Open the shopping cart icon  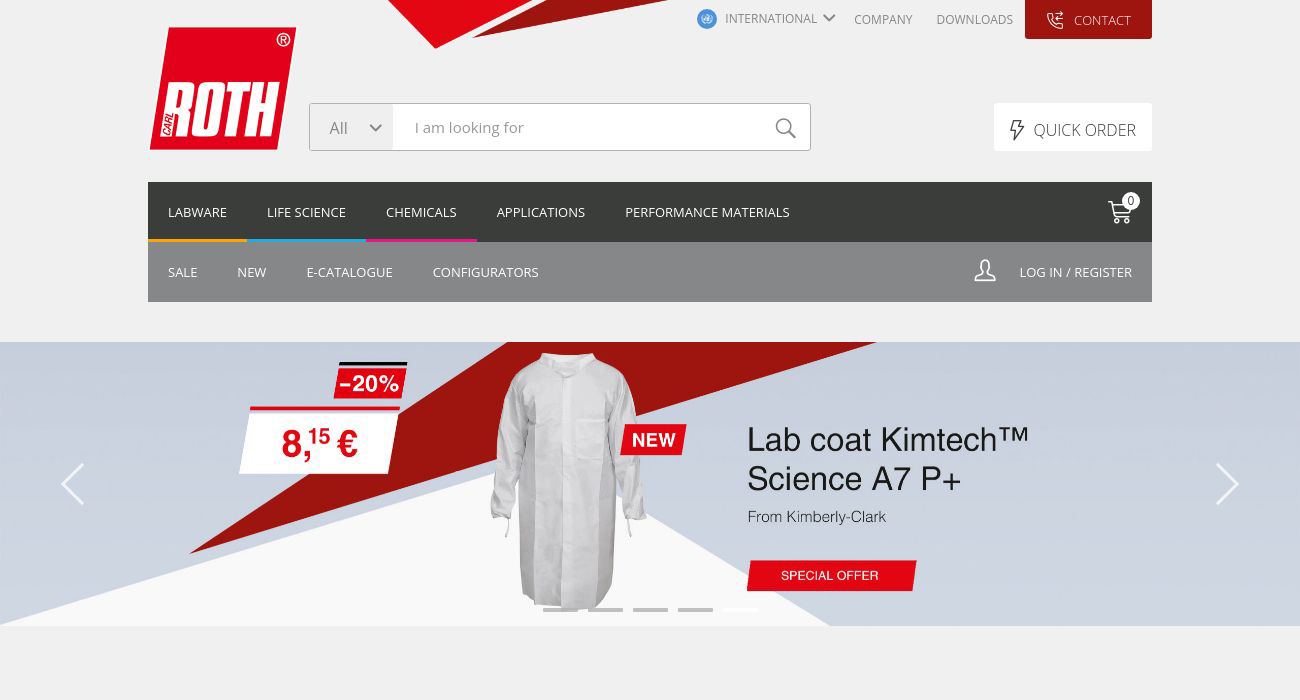point(1121,211)
